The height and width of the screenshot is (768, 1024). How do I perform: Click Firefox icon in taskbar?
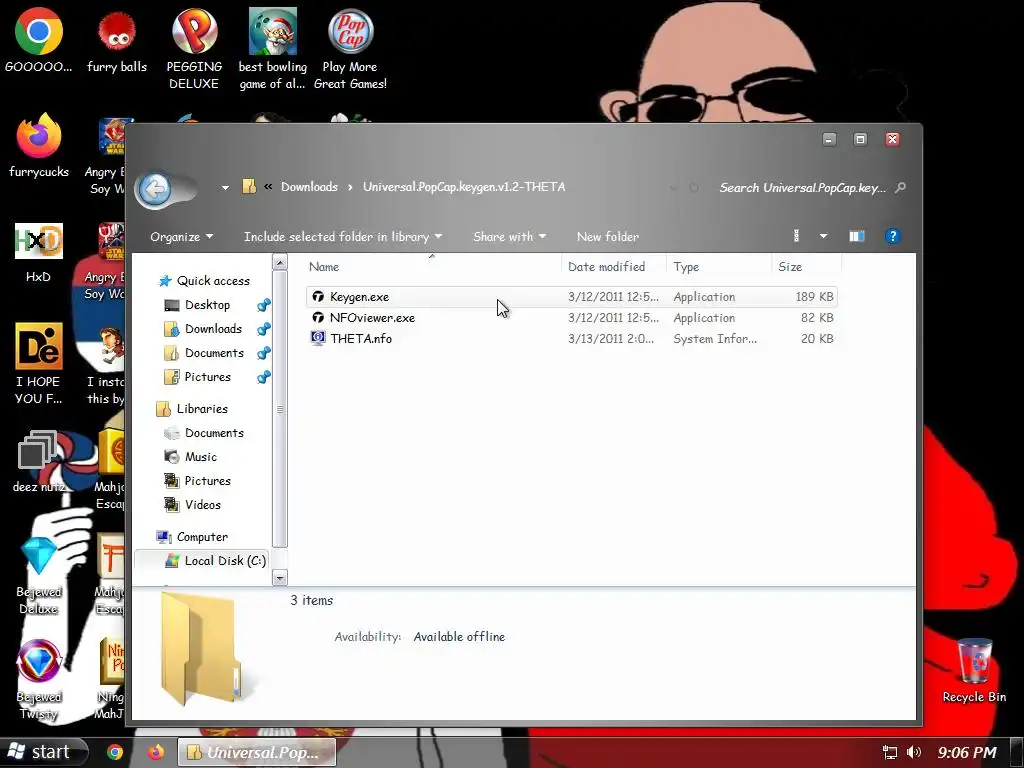point(155,752)
